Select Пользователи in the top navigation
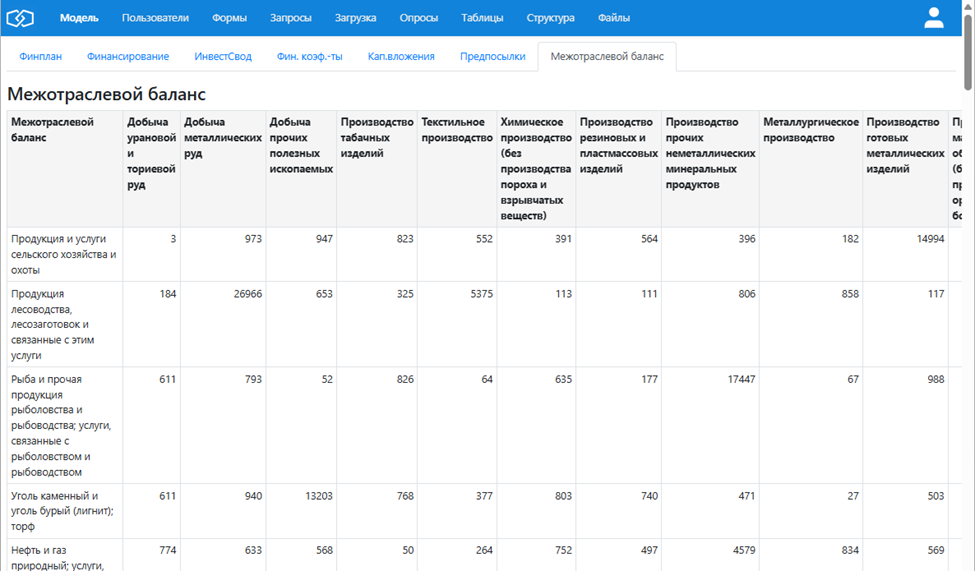The height and width of the screenshot is (571, 975). 155,18
